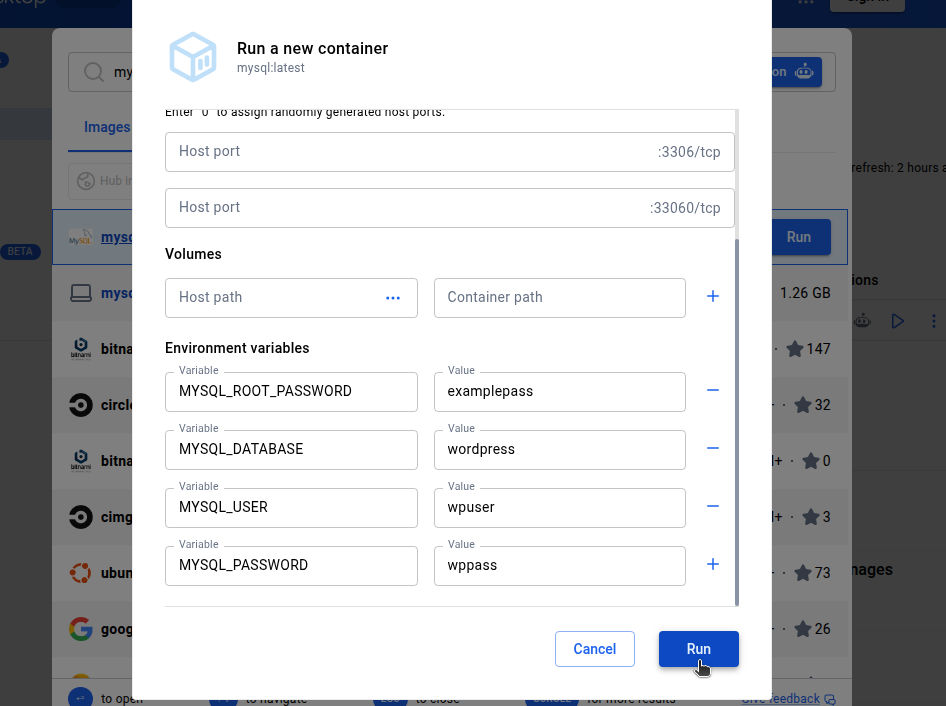Remove the MYSQL_ROOT_PASSWORD variable row
Screen dimensions: 946x706
(x=713, y=390)
